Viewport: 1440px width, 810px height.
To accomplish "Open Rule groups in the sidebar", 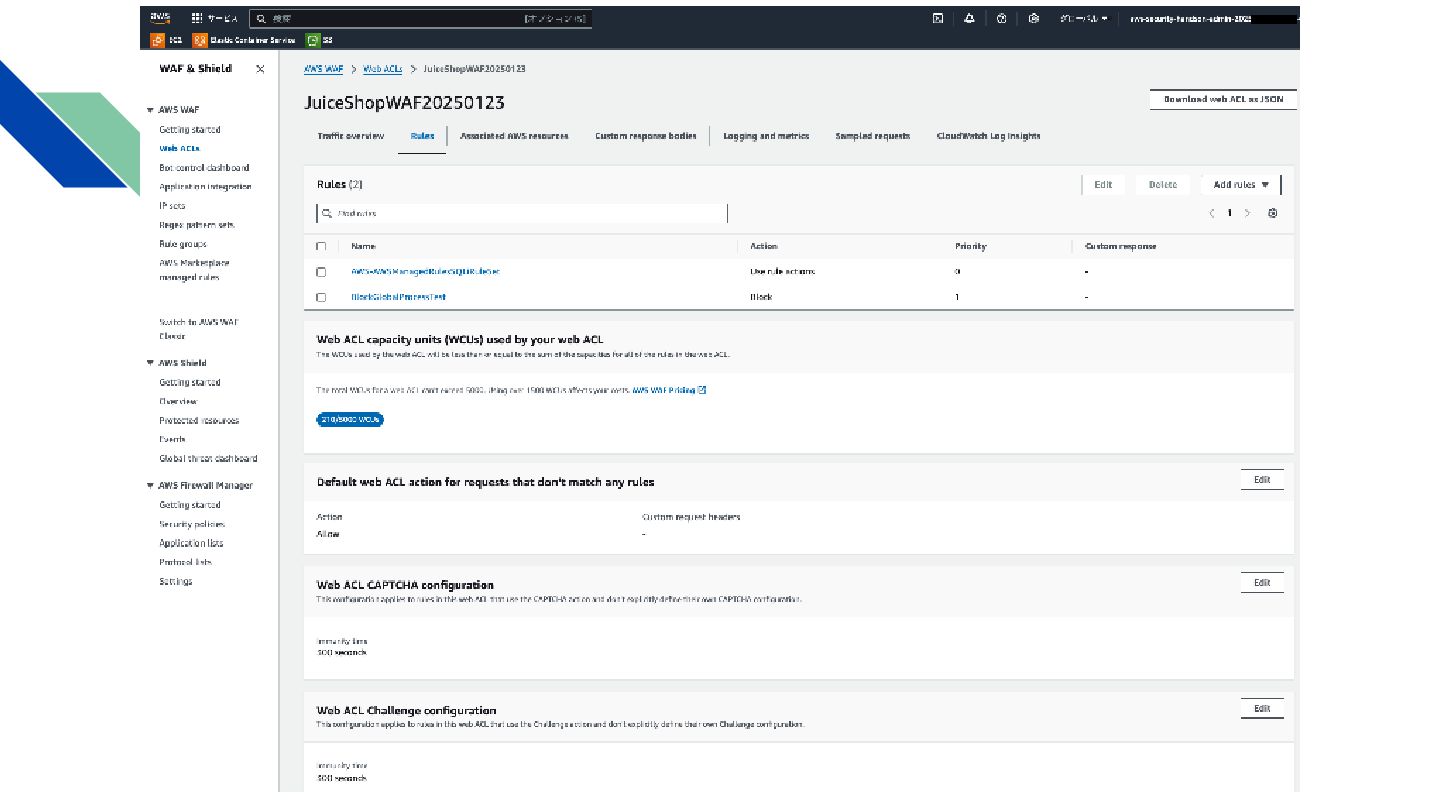I will [x=183, y=244].
